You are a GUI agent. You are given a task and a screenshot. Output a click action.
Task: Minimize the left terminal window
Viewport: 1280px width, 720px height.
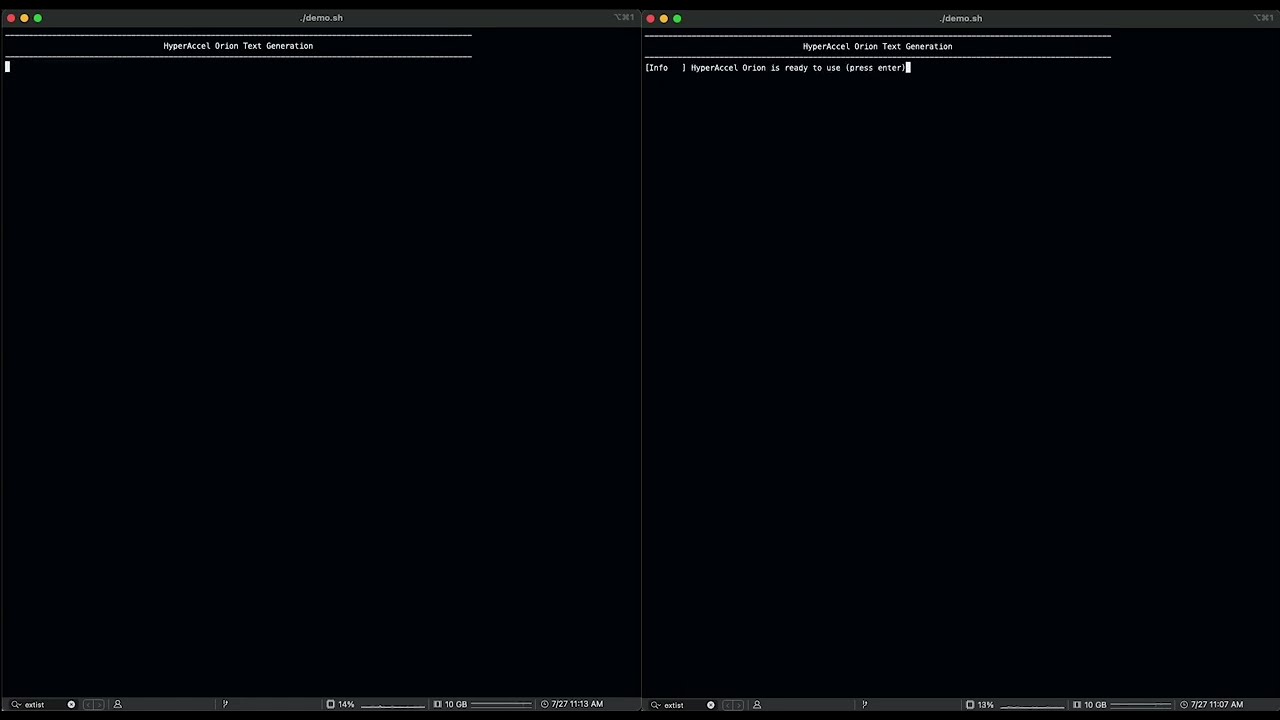coord(24,18)
